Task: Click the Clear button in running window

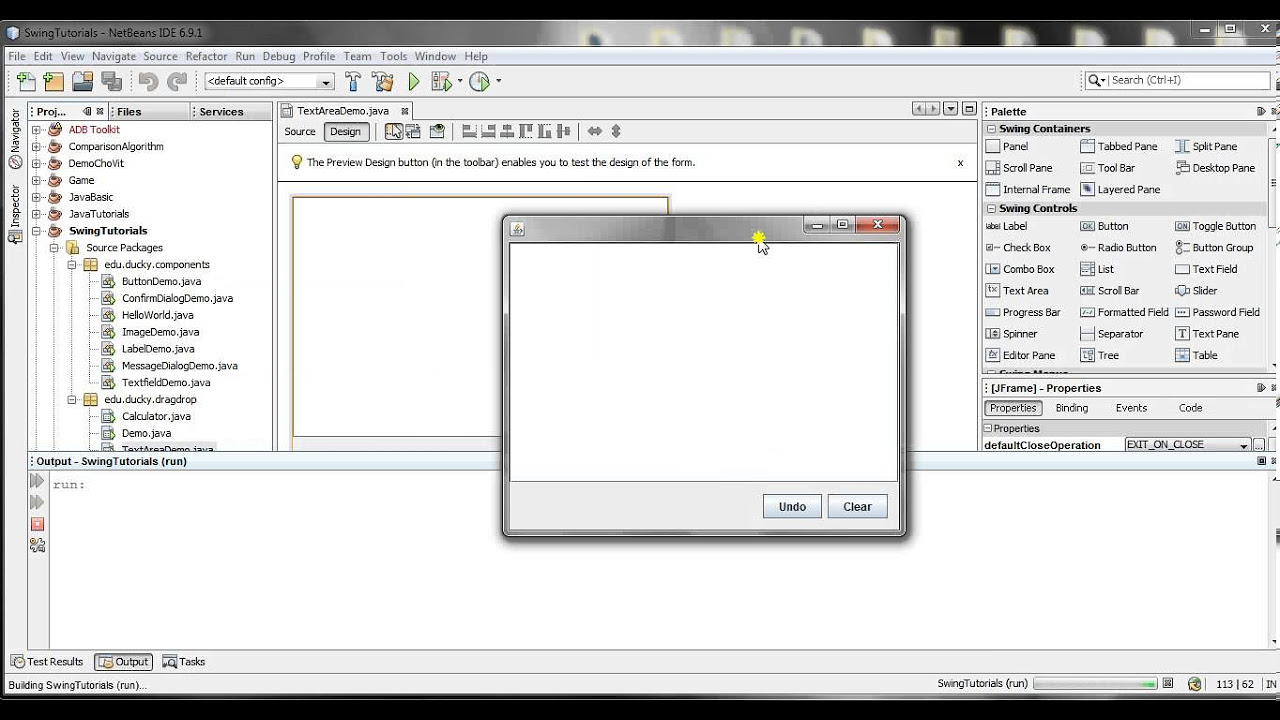Action: [x=857, y=506]
